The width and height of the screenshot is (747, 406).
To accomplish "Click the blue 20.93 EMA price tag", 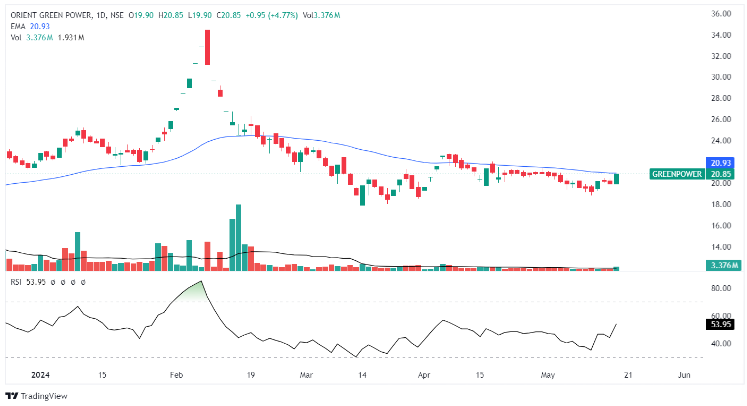I will tap(721, 162).
